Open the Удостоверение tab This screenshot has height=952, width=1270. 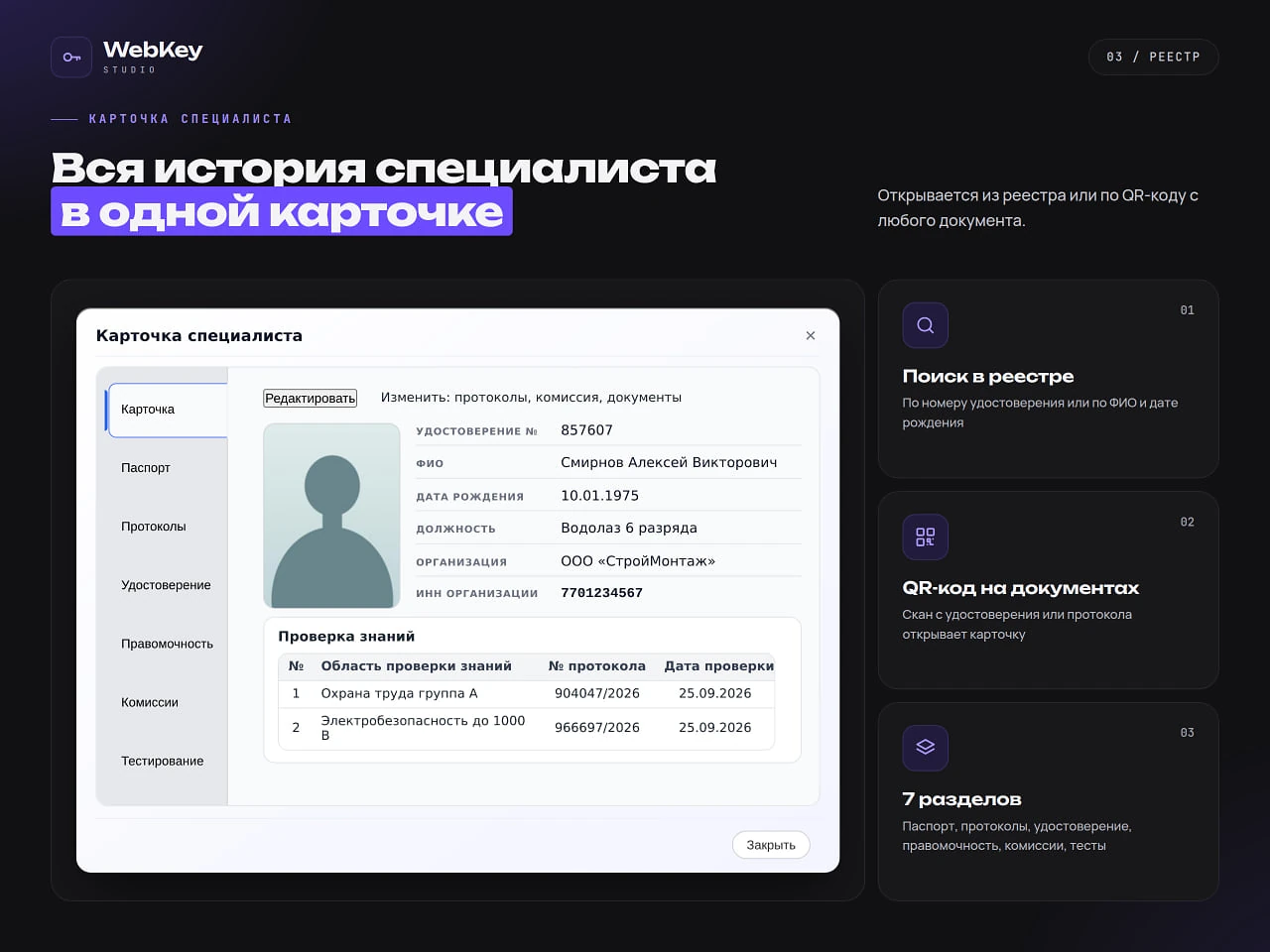click(167, 585)
